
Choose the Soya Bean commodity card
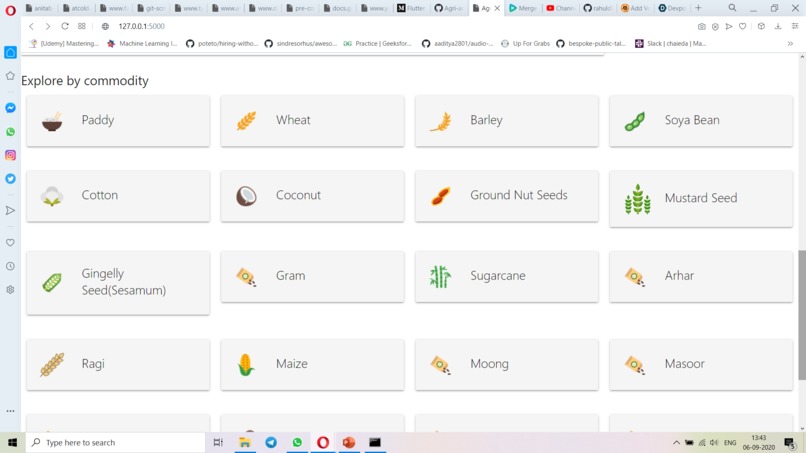(x=701, y=121)
